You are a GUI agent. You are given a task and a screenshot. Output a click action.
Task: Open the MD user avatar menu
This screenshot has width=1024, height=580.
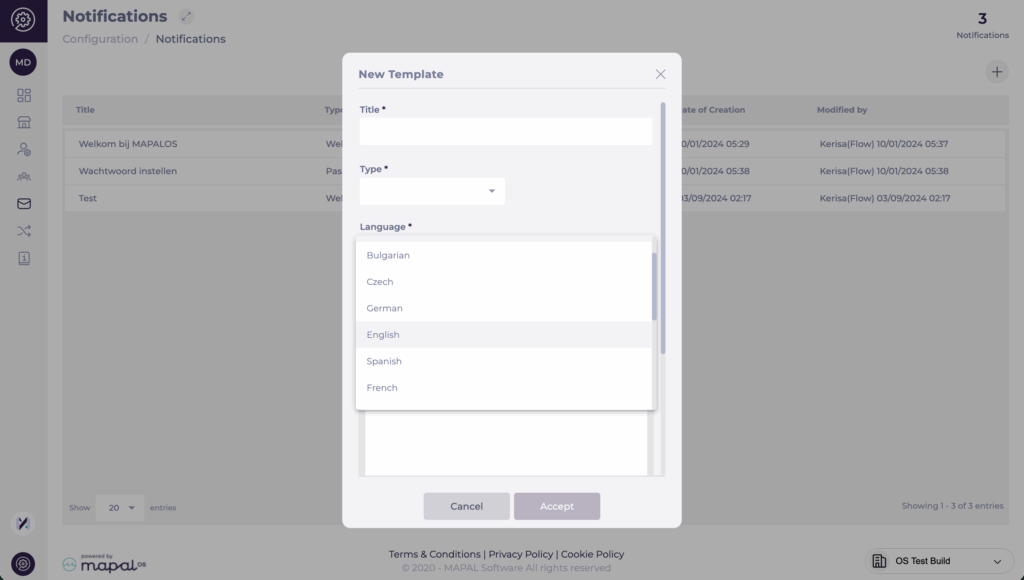pyautogui.click(x=23, y=63)
